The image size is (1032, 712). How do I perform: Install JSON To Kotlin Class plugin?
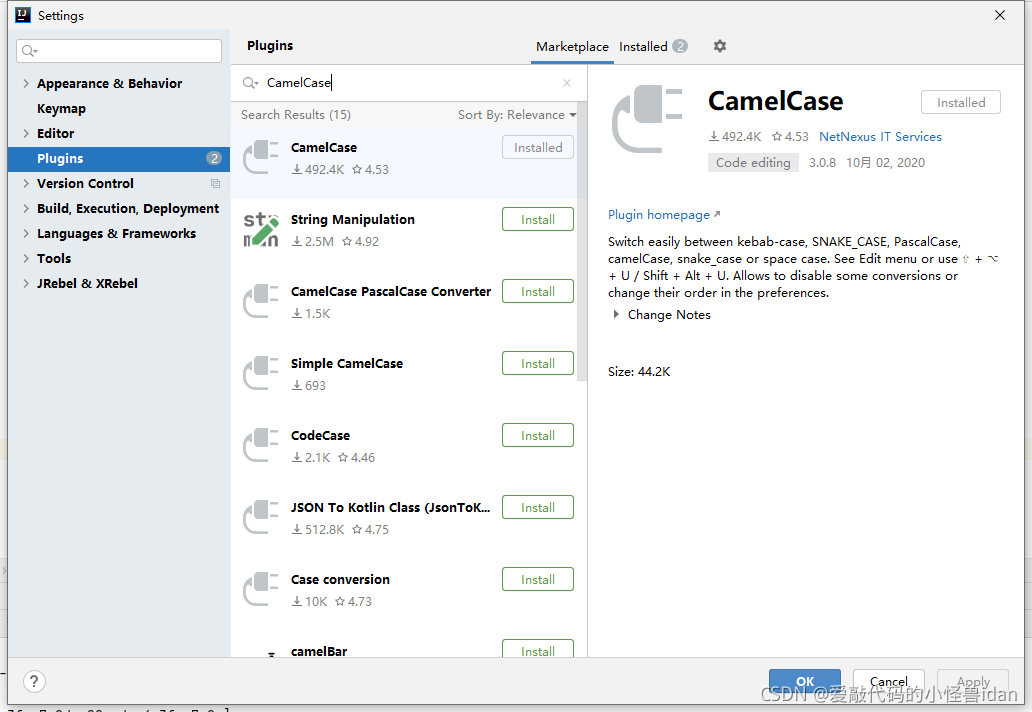pos(538,507)
